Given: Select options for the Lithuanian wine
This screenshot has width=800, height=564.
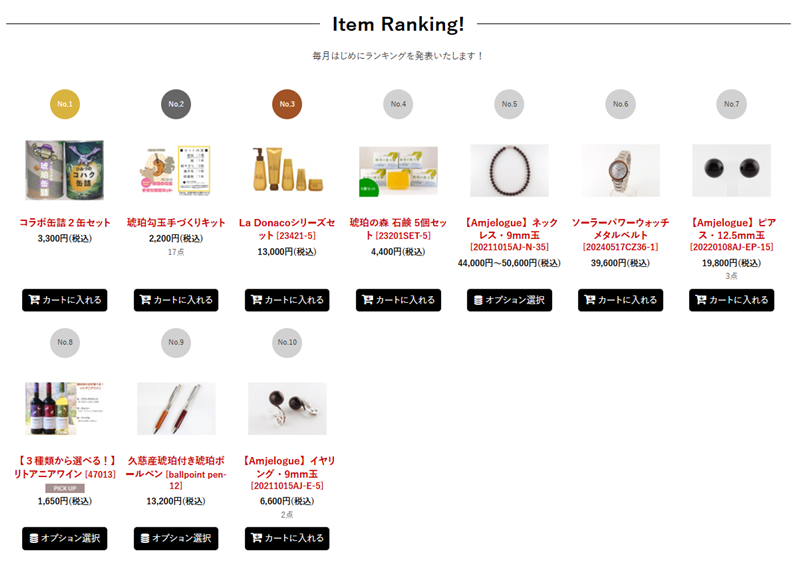Looking at the screenshot, I should [65, 538].
